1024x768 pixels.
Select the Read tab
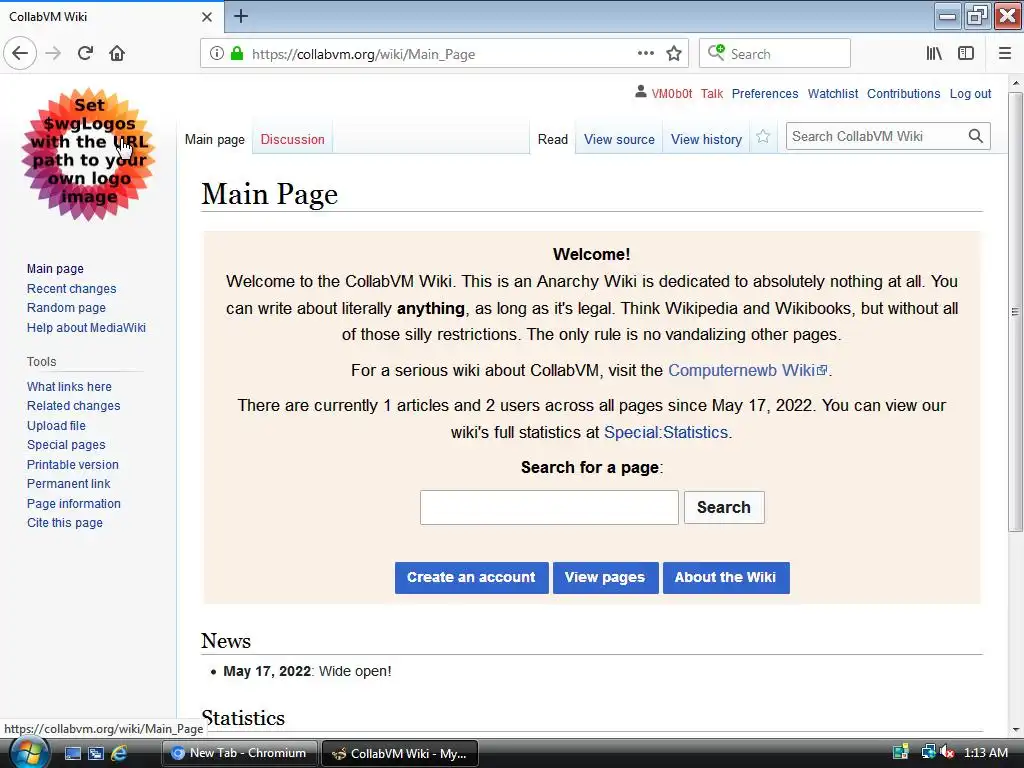coord(552,139)
